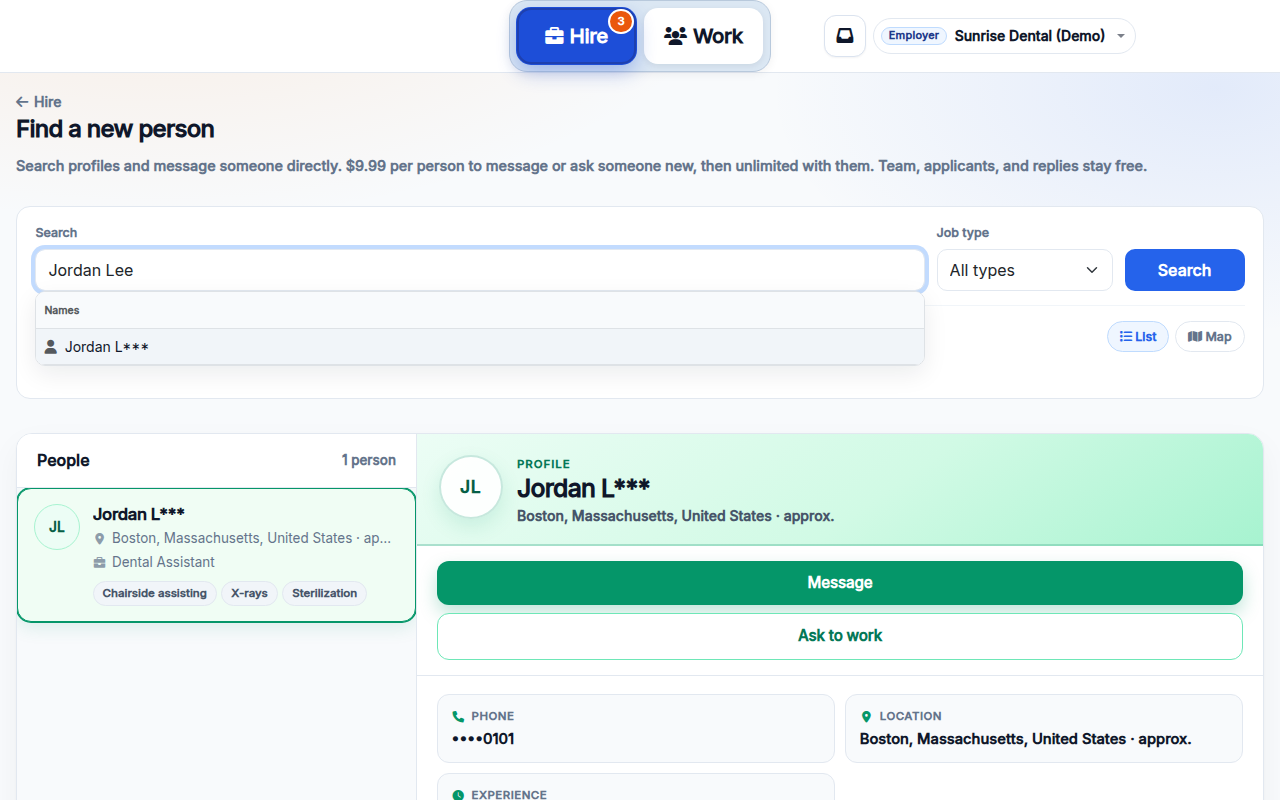Click the X-rays skill tag
This screenshot has width=1280, height=800.
(x=249, y=593)
